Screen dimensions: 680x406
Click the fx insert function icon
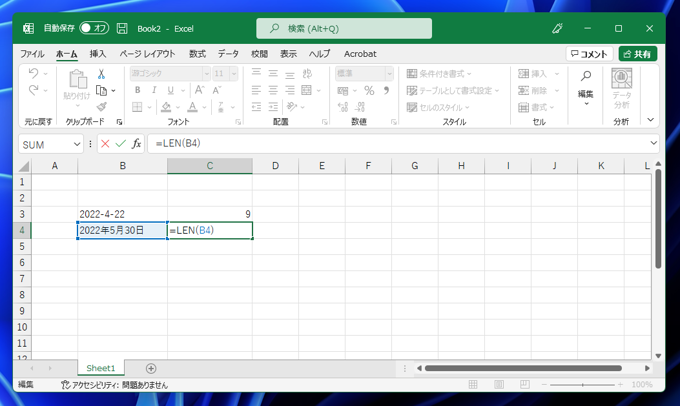[136, 144]
